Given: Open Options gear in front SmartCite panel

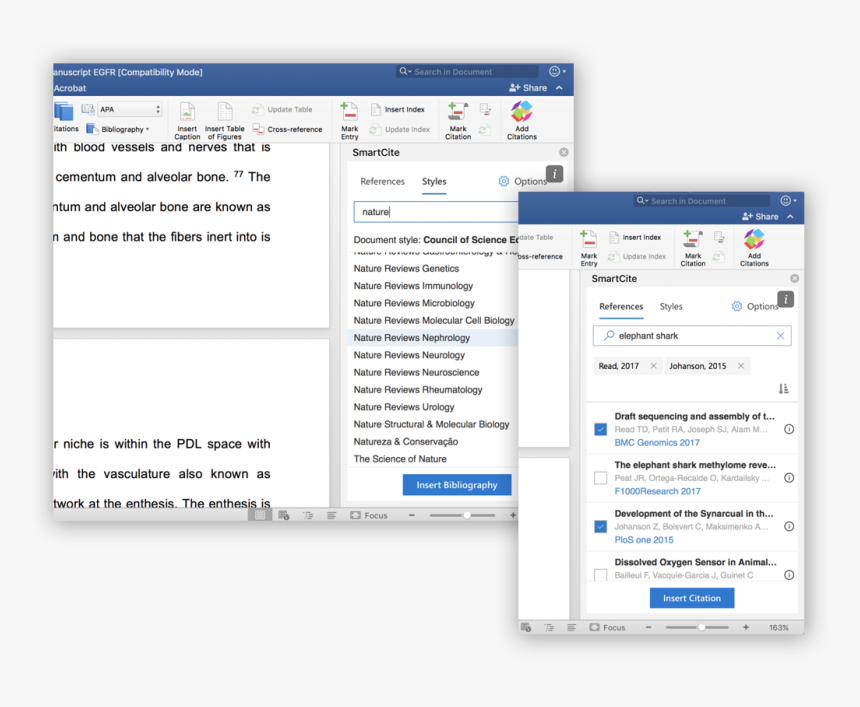Looking at the screenshot, I should click(737, 306).
